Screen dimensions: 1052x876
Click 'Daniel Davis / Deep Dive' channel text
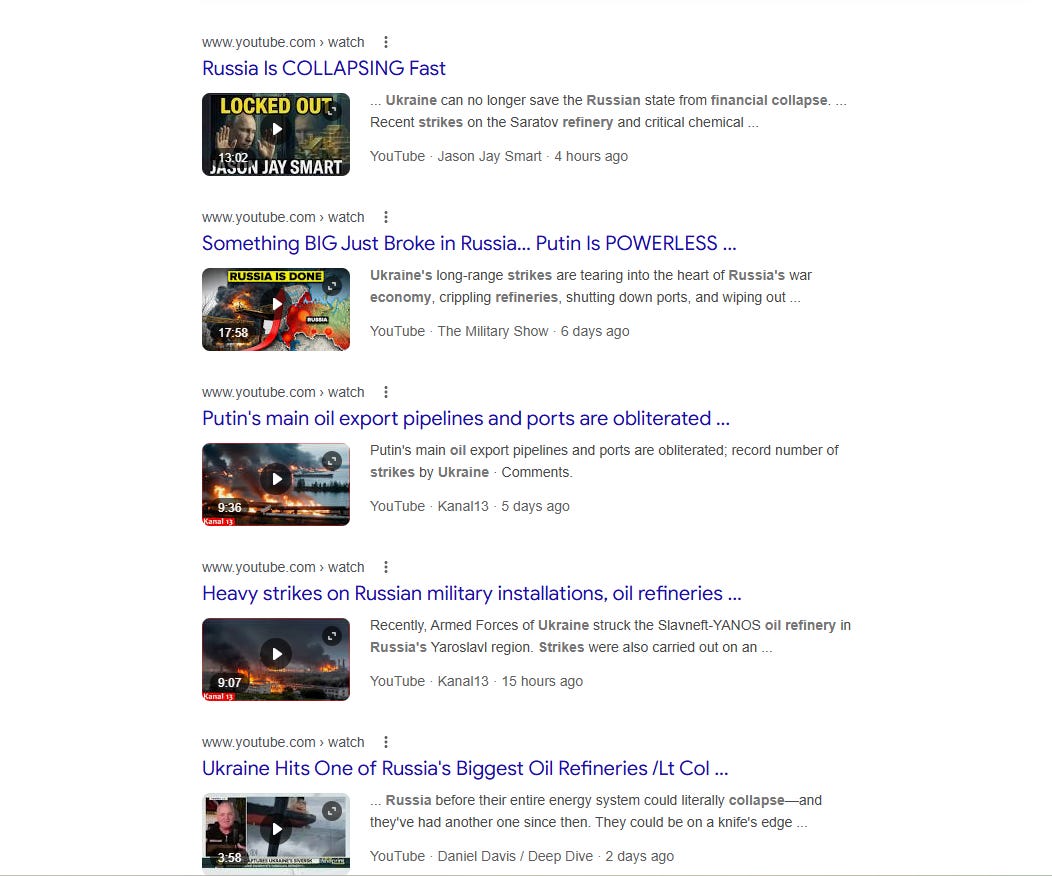click(515, 857)
